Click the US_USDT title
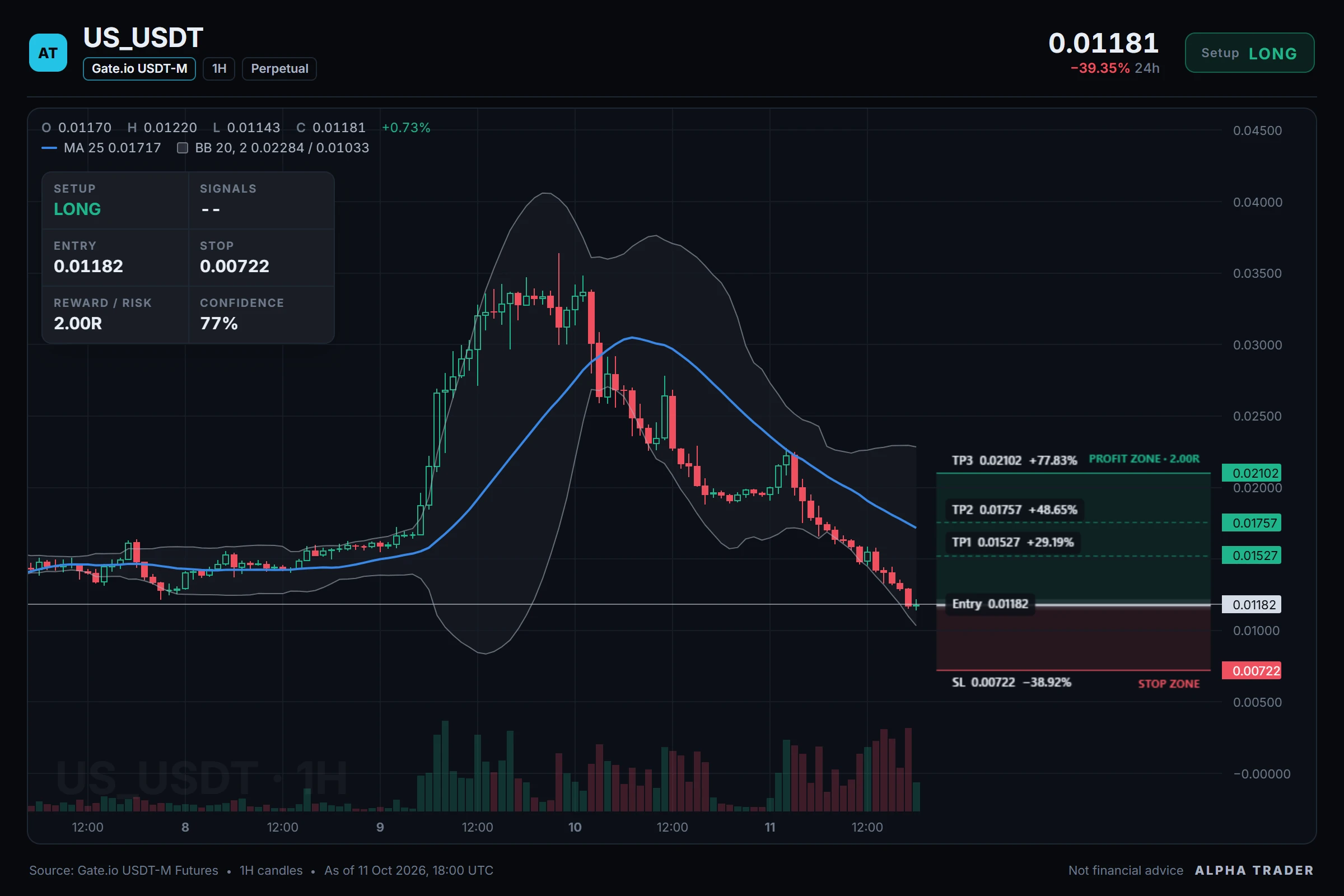The height and width of the screenshot is (896, 1344). [143, 38]
